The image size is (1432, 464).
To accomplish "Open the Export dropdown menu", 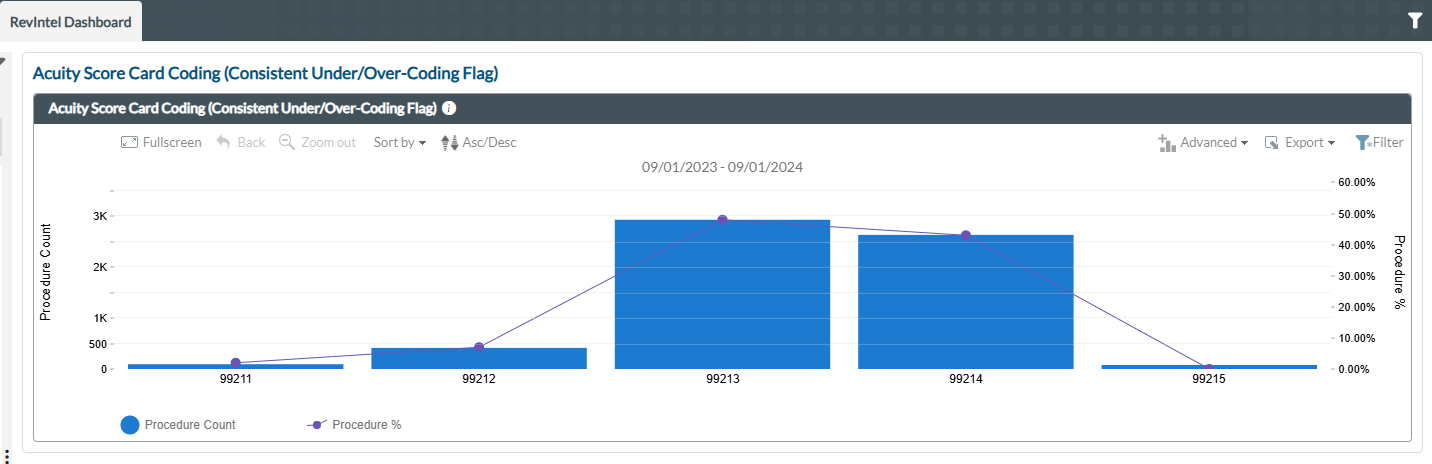I will coord(1300,143).
